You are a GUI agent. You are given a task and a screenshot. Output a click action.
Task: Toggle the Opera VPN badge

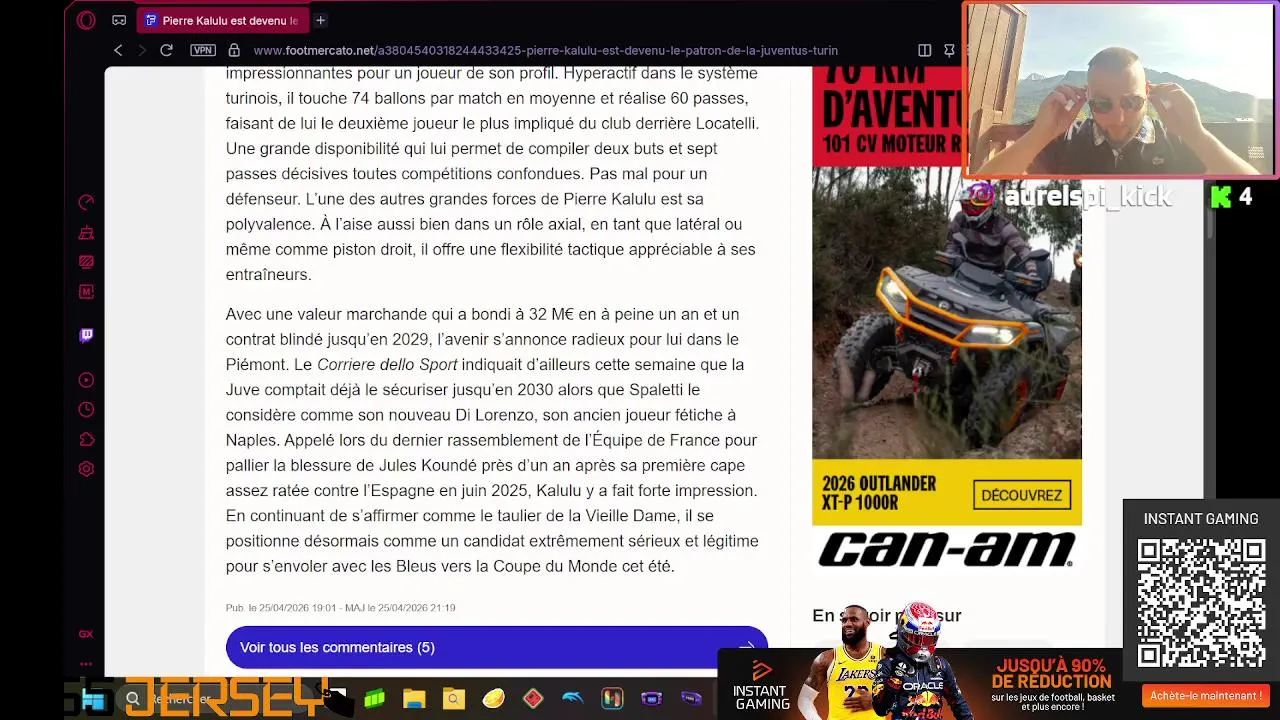203,50
